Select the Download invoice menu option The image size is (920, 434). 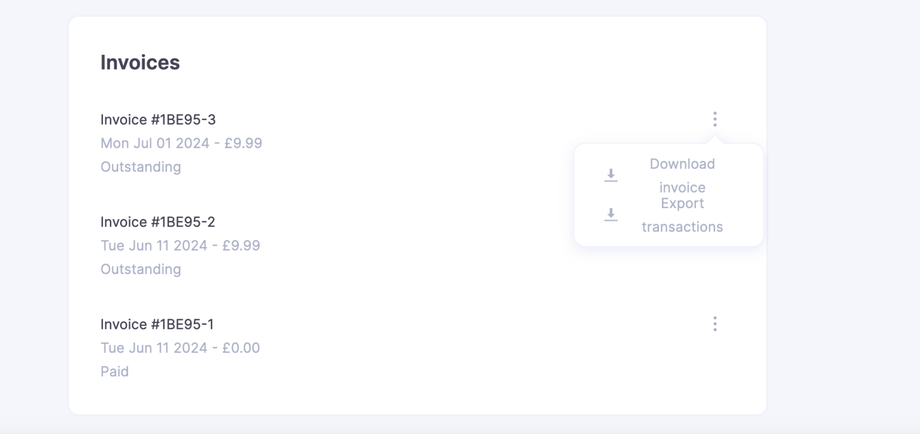[x=682, y=175]
